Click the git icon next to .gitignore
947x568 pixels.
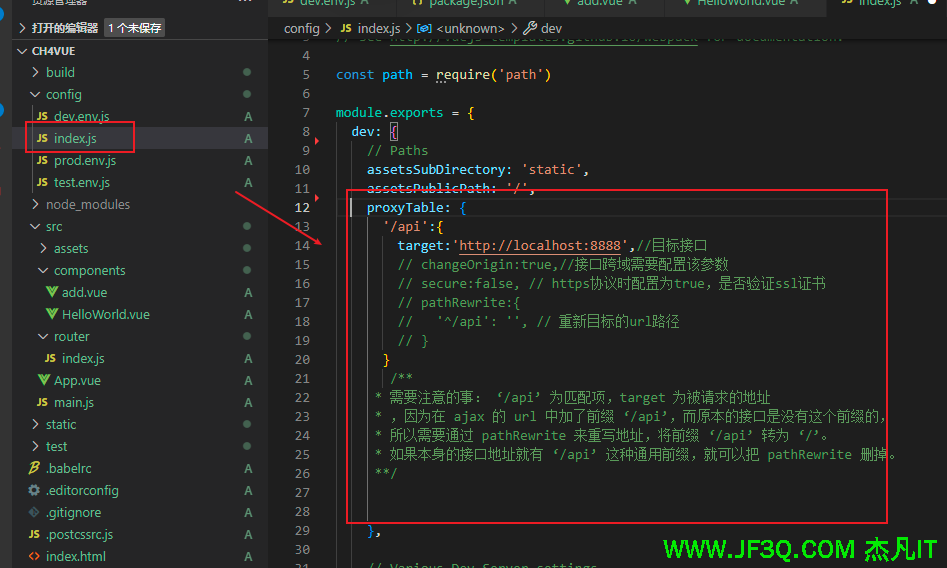35,512
